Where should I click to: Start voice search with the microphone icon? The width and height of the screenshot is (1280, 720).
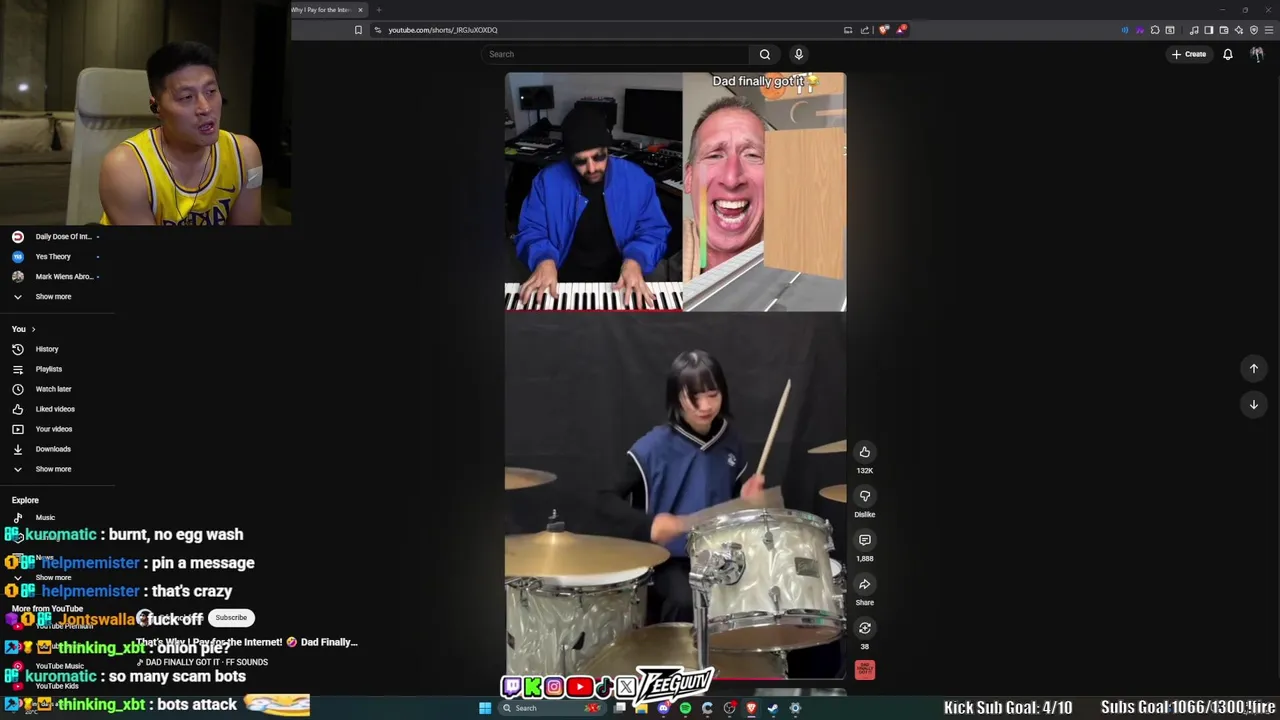pos(798,54)
